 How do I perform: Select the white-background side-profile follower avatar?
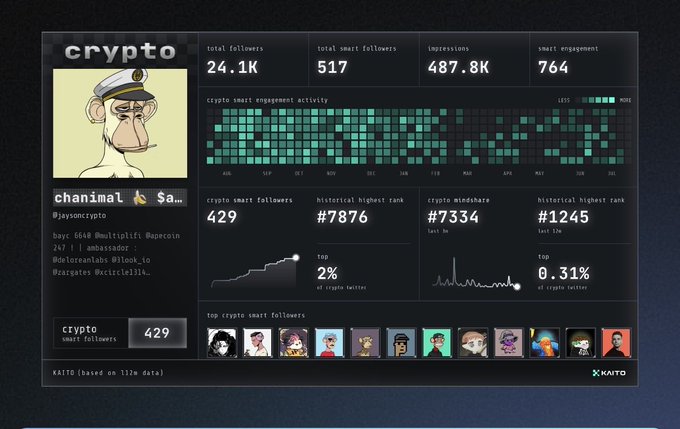click(258, 343)
